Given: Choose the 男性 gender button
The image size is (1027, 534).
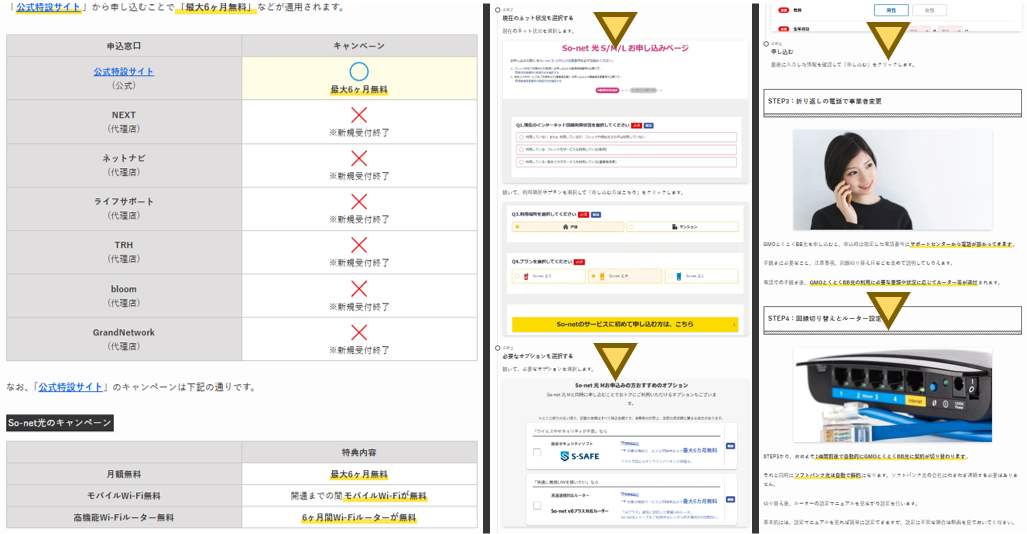Looking at the screenshot, I should 889,10.
